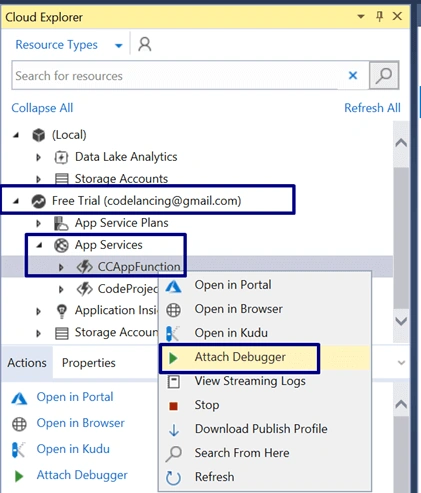Click the magnifier search button

(384, 75)
